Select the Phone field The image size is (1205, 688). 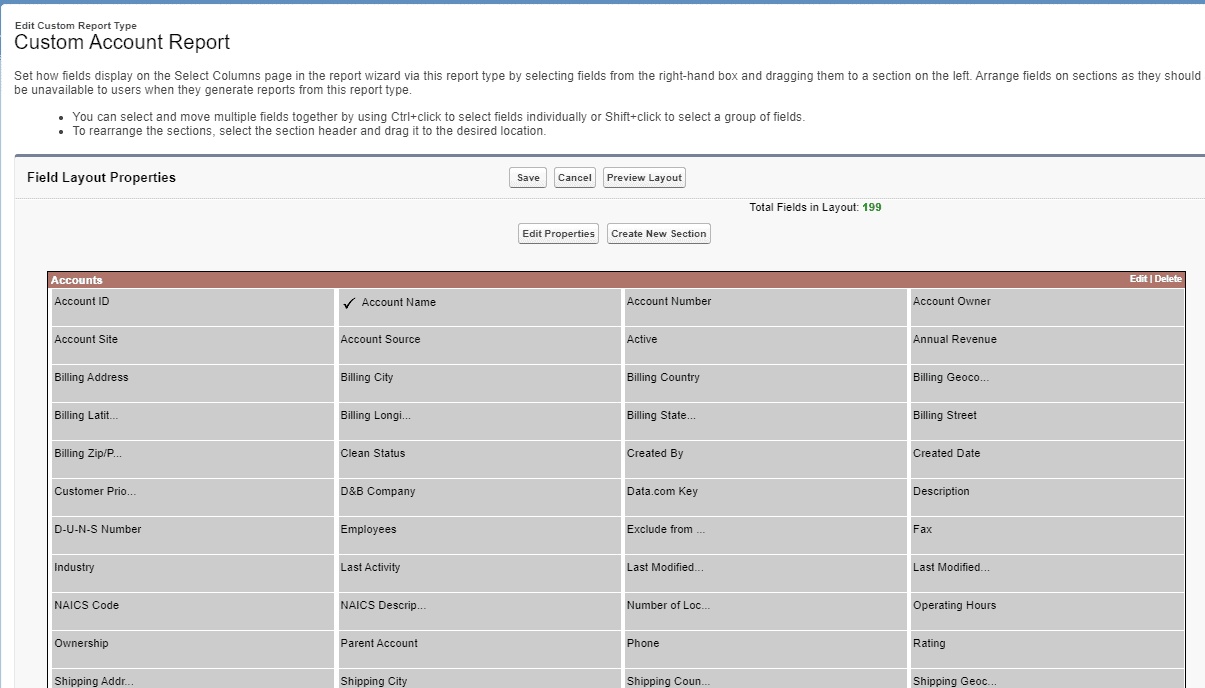[766, 649]
